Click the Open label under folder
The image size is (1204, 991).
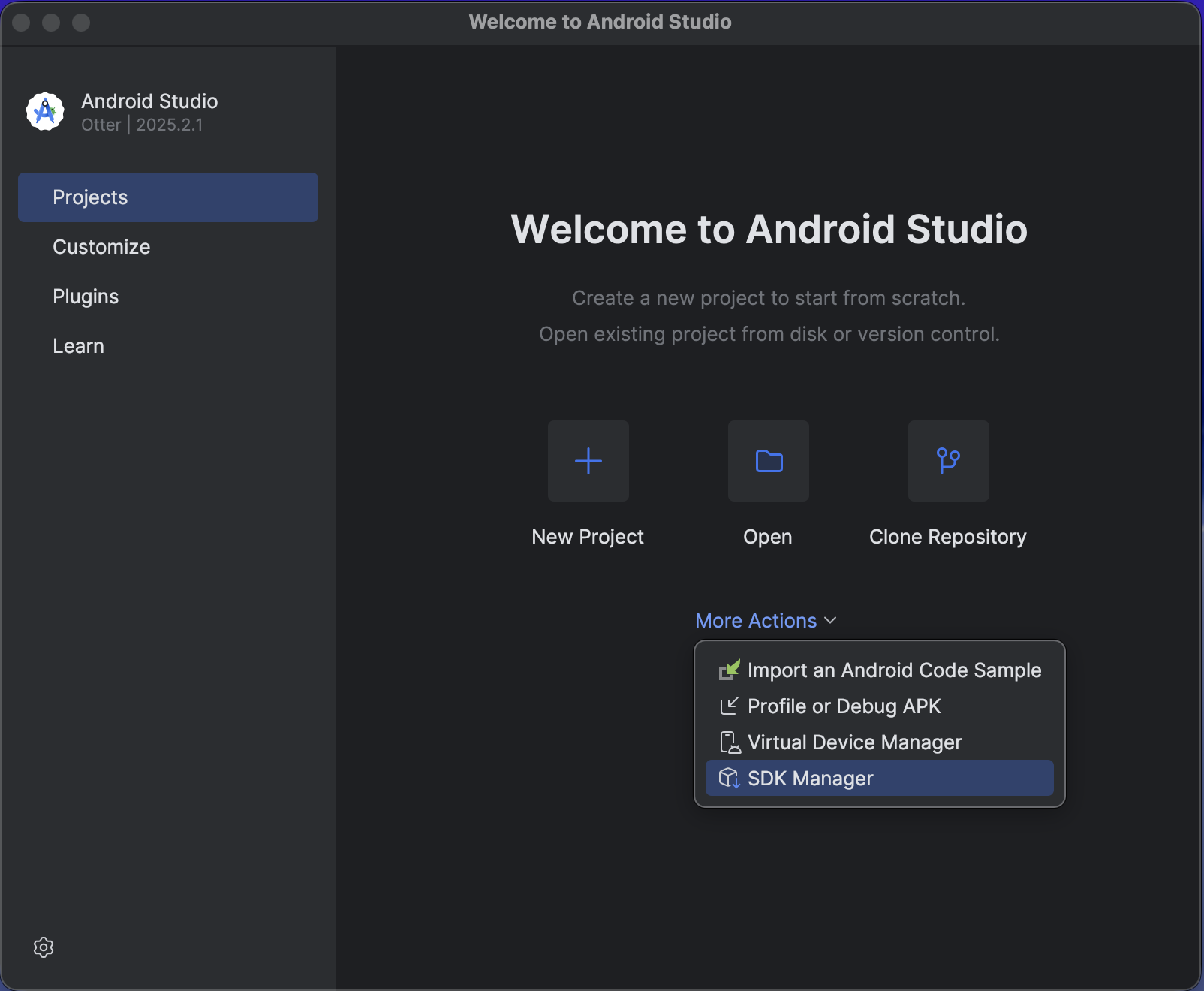[x=768, y=537]
